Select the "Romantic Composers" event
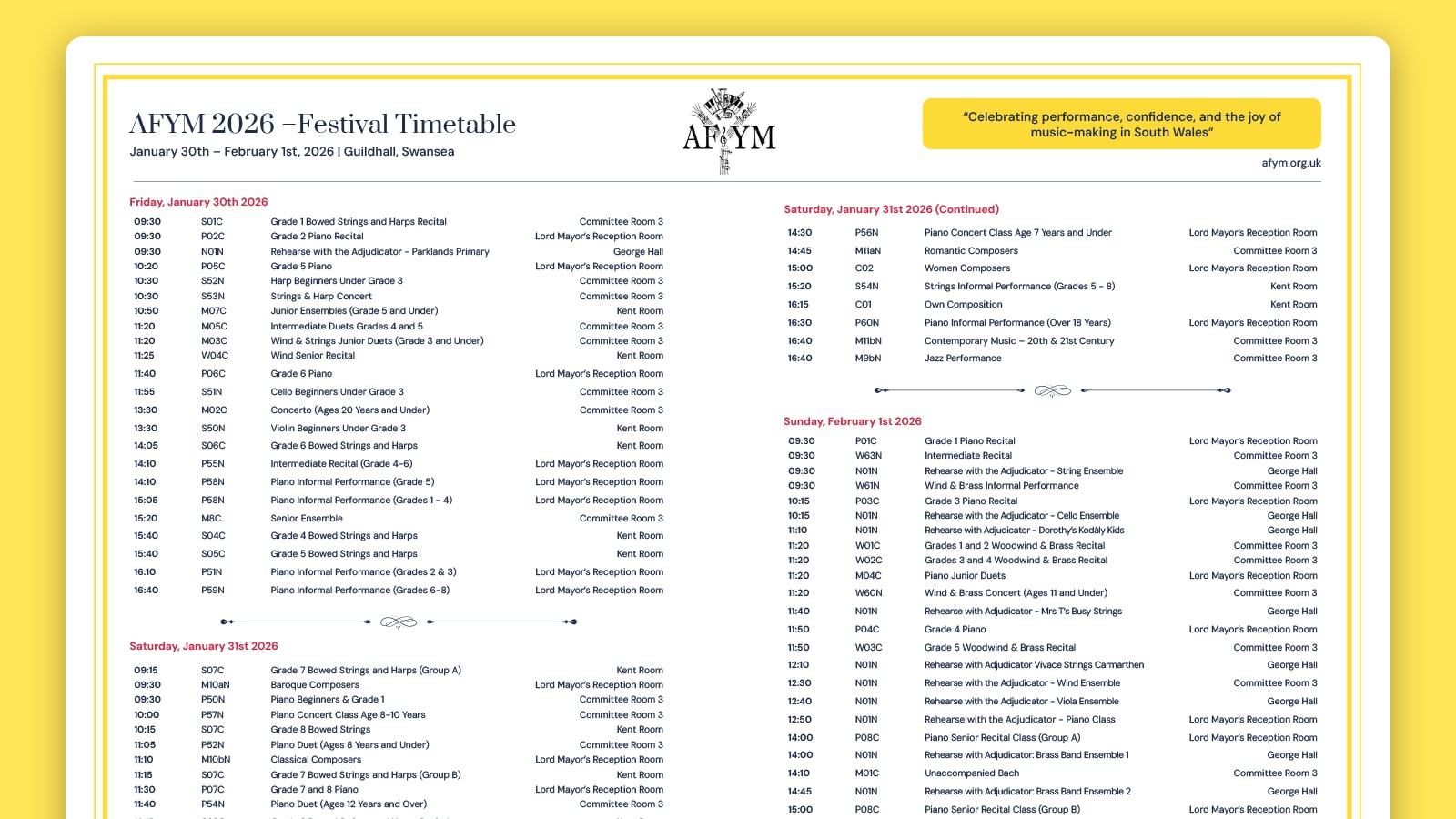1456x819 pixels. point(971,251)
